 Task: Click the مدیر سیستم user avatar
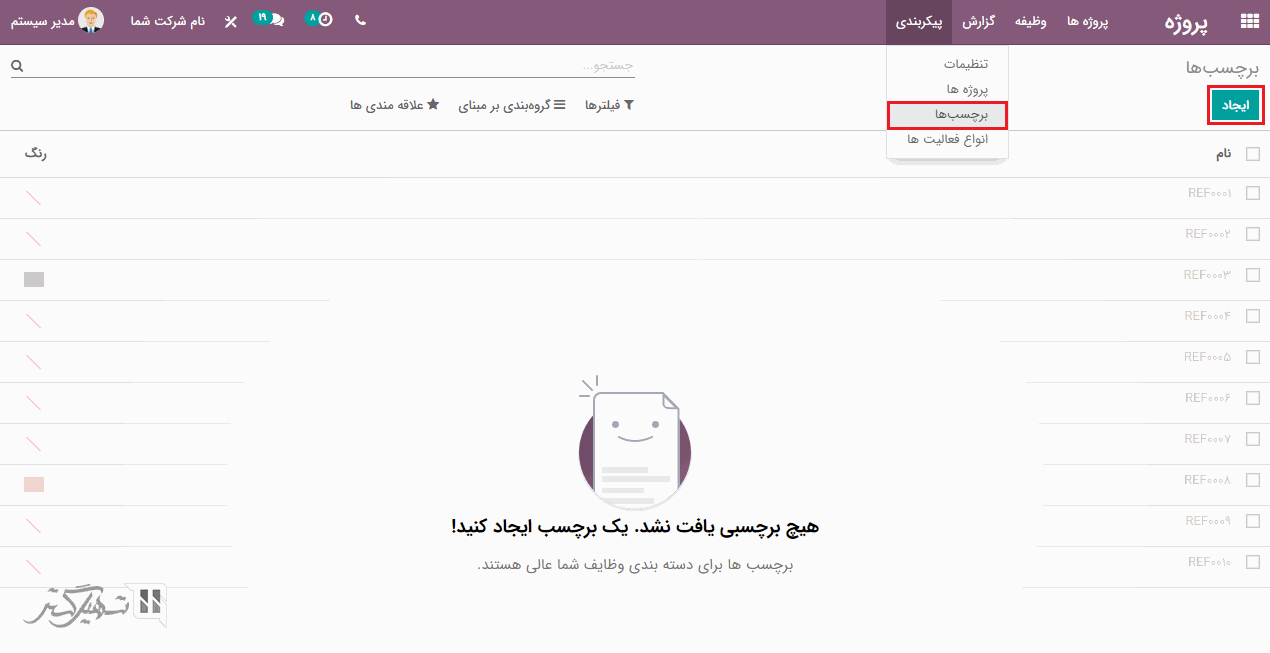click(91, 20)
